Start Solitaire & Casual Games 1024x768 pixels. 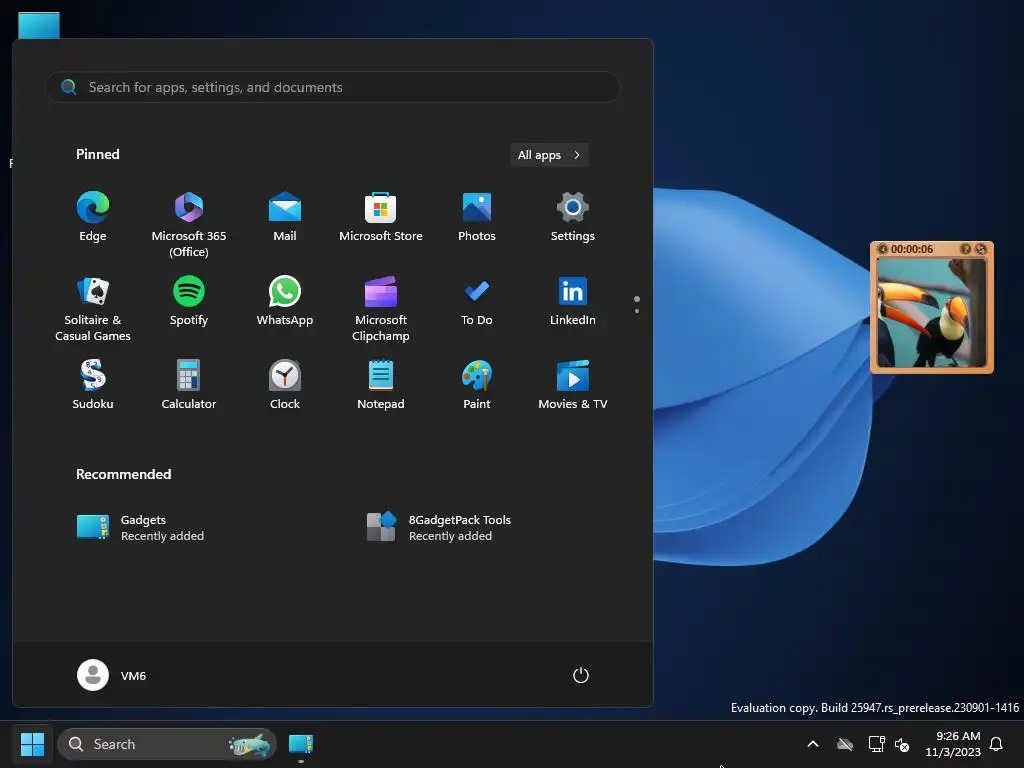[93, 309]
